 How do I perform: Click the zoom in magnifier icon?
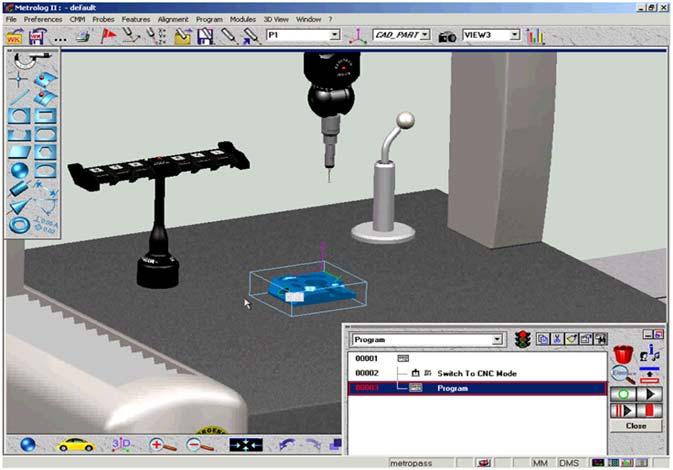tap(162, 445)
